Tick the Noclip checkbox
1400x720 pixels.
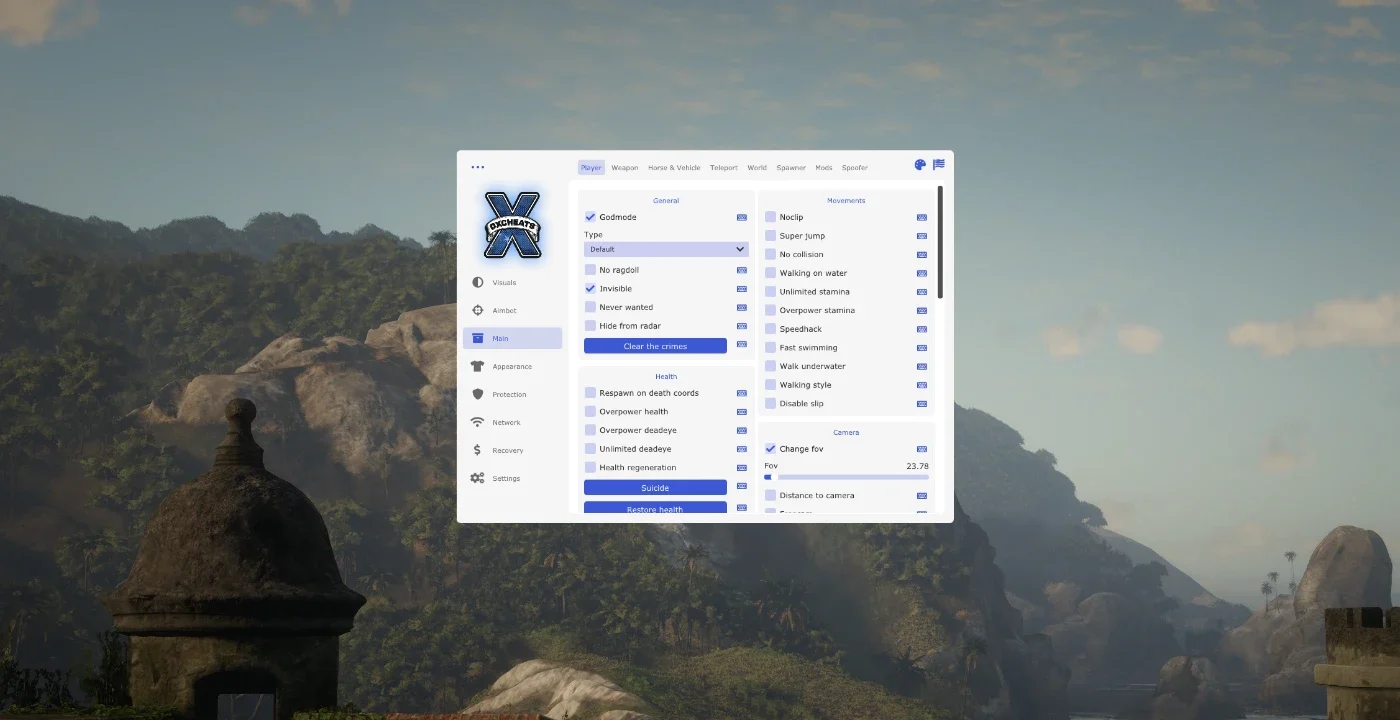[x=770, y=217]
